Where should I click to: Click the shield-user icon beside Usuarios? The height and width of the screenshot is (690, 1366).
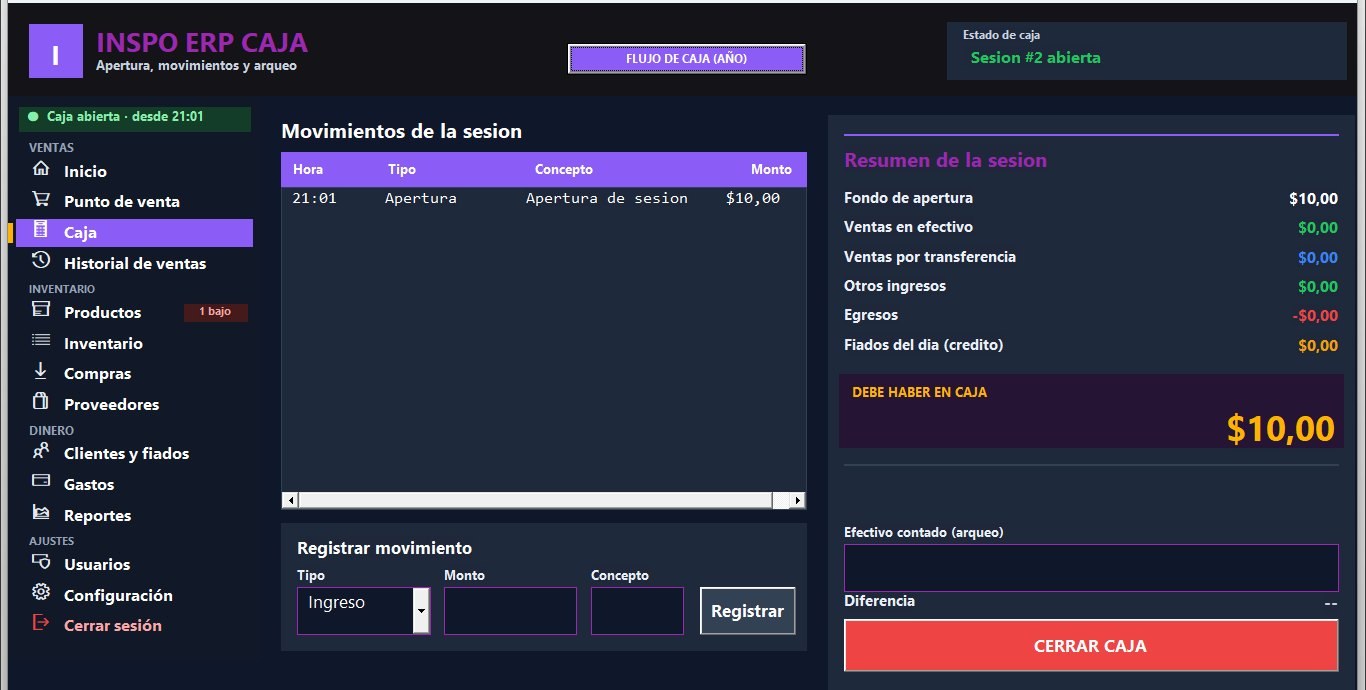point(40,562)
